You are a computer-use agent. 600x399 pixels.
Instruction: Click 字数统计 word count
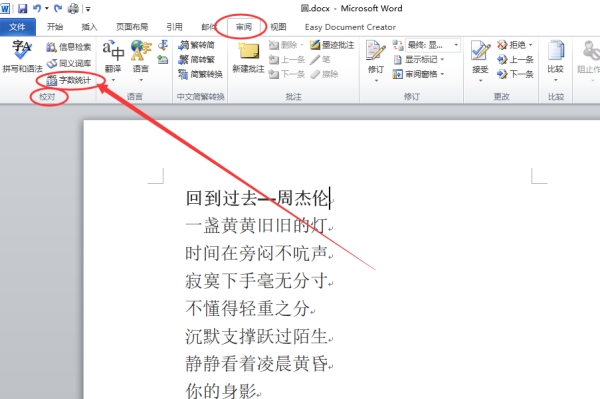[69, 80]
